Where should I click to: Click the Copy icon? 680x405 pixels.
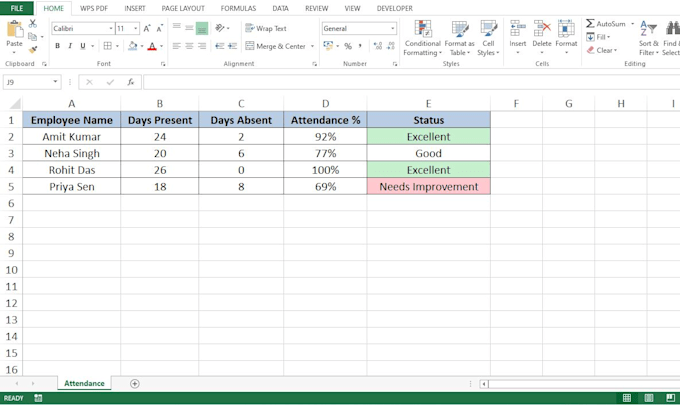[x=33, y=37]
